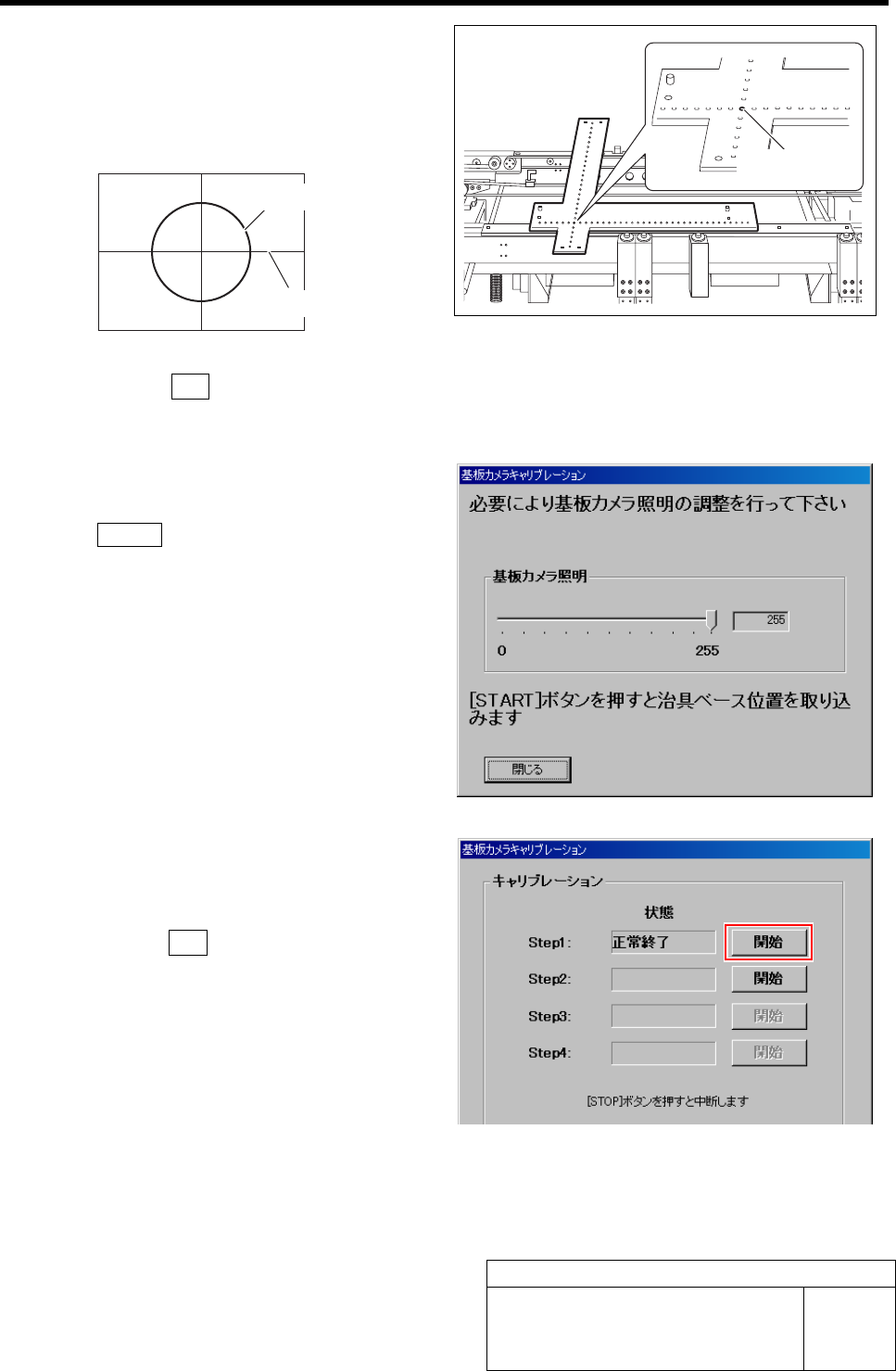Click the 閉じる button in the lighting dialog
The height and width of the screenshot is (1371, 896).
pyautogui.click(x=527, y=769)
